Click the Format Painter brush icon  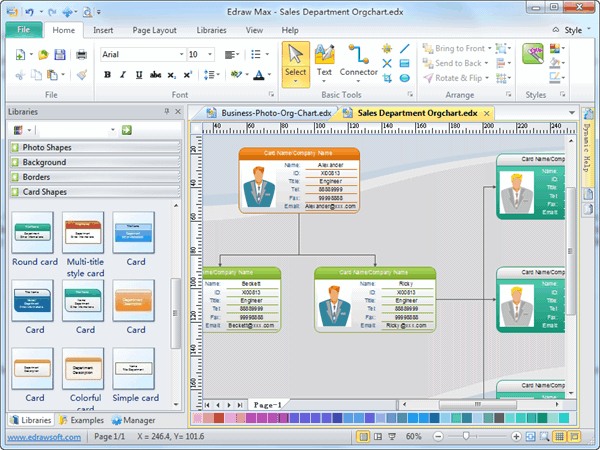(x=82, y=75)
